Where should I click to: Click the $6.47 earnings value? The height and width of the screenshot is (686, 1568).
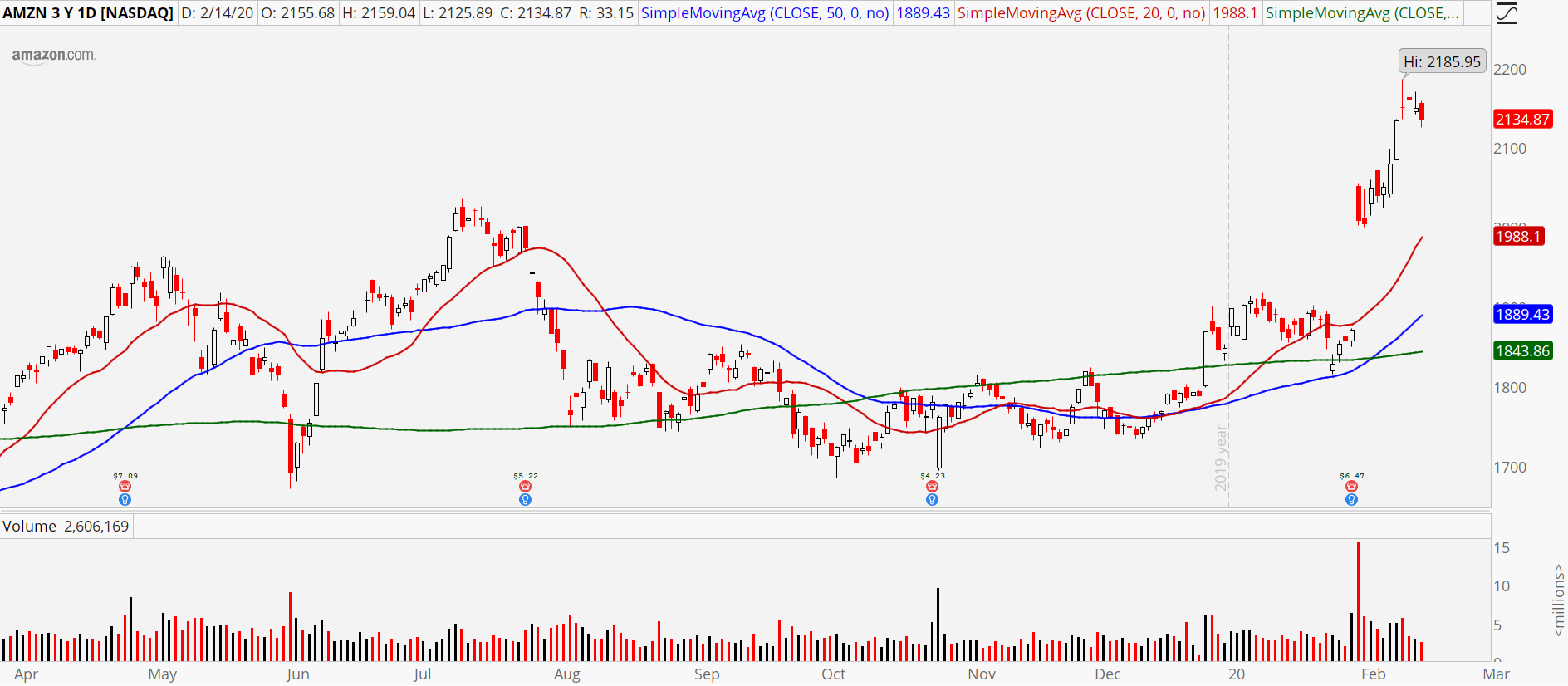pyautogui.click(x=1352, y=476)
